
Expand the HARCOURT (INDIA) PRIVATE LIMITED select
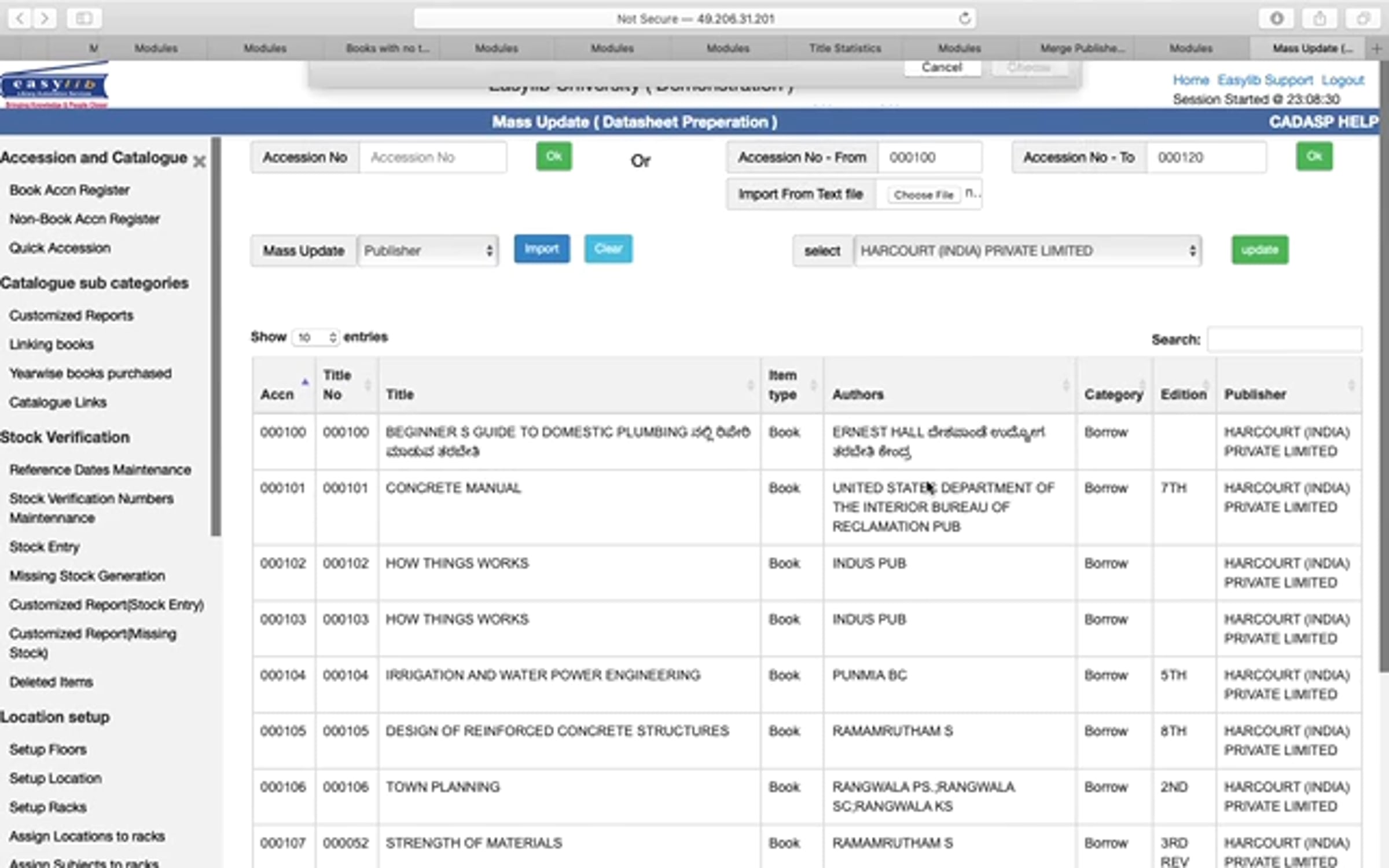pyautogui.click(x=1027, y=251)
